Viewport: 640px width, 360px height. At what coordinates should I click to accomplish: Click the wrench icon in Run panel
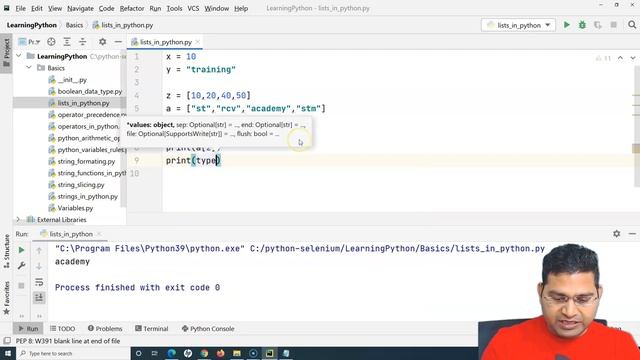click(22, 266)
